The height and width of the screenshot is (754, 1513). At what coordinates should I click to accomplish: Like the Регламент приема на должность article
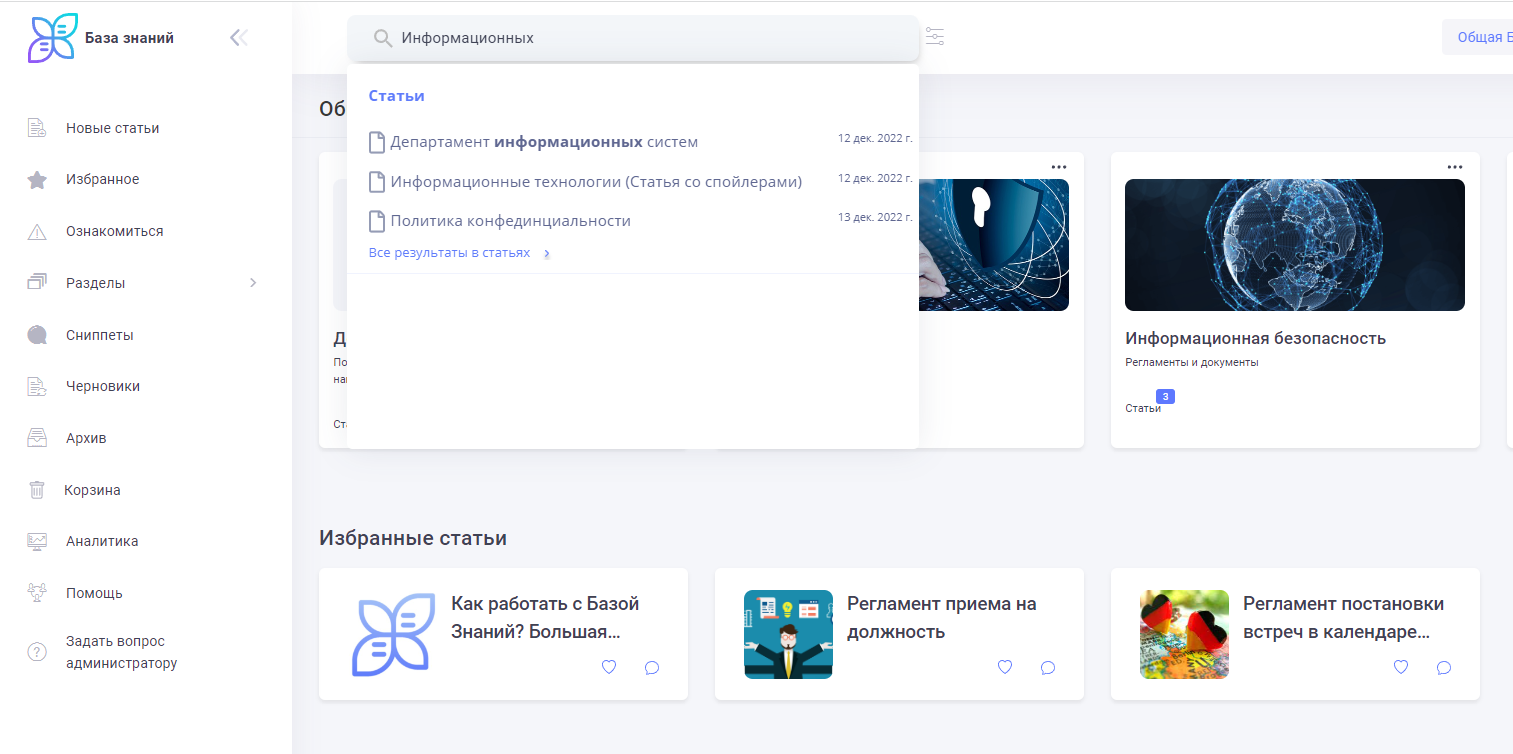click(1005, 667)
